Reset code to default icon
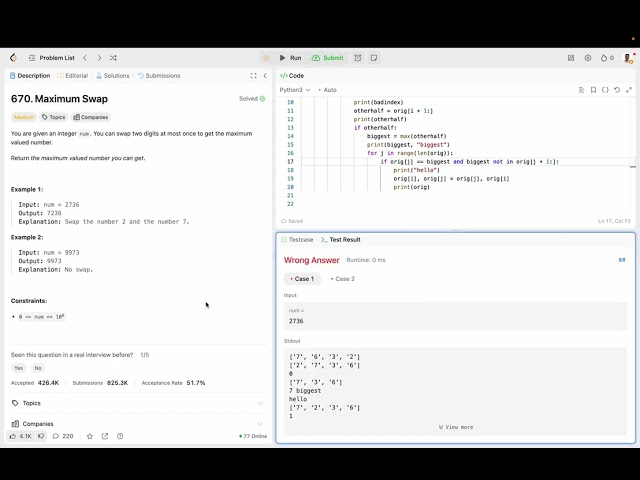Screen dimensions: 640x480 [x=617, y=90]
